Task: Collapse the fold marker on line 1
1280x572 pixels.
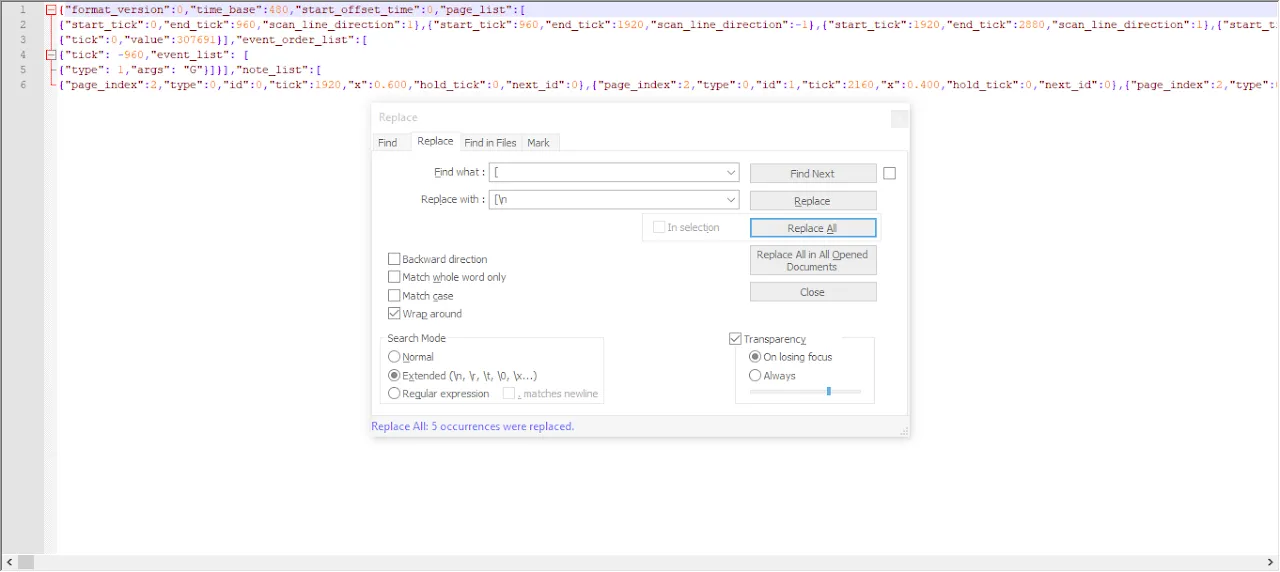Action: 51,10
